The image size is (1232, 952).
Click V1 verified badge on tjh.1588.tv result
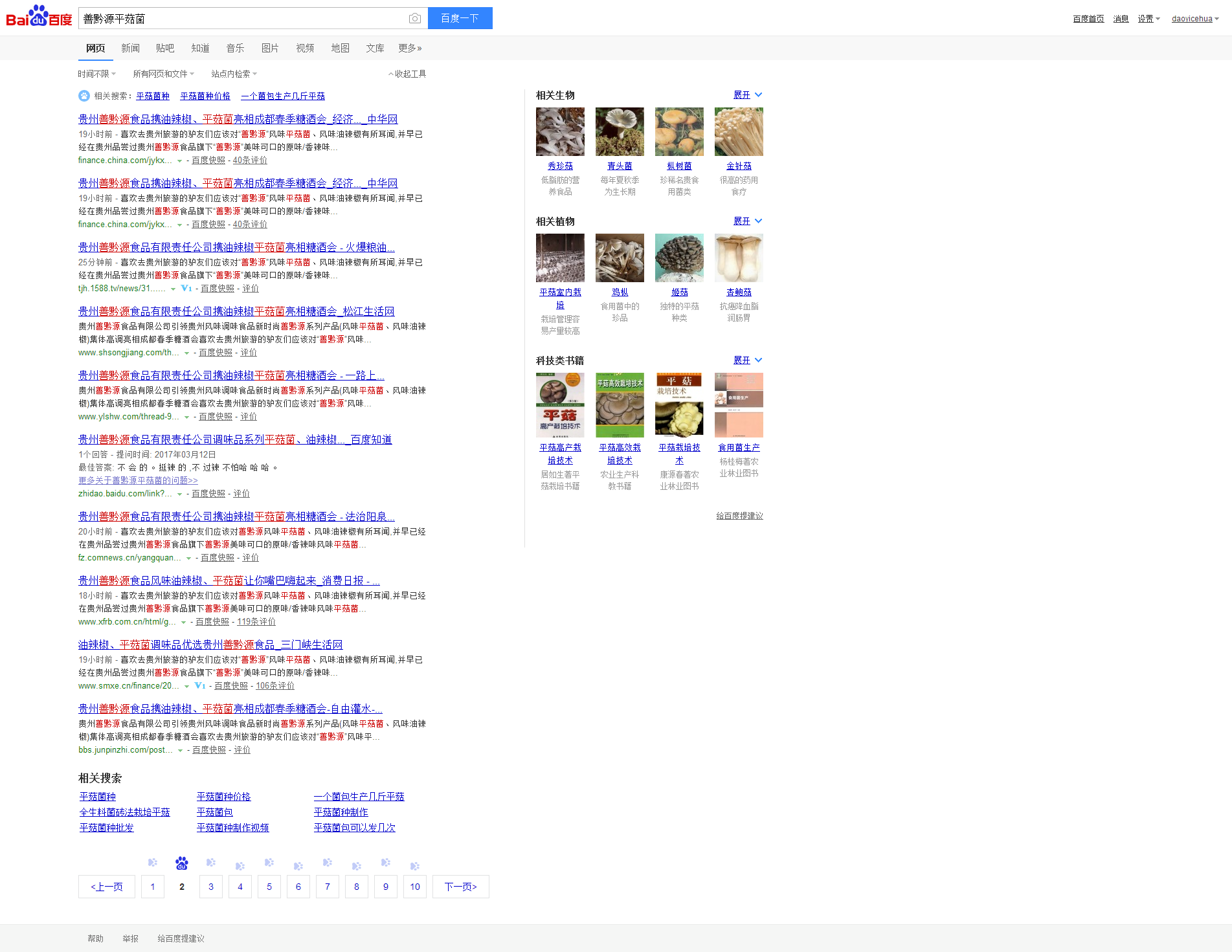186,288
